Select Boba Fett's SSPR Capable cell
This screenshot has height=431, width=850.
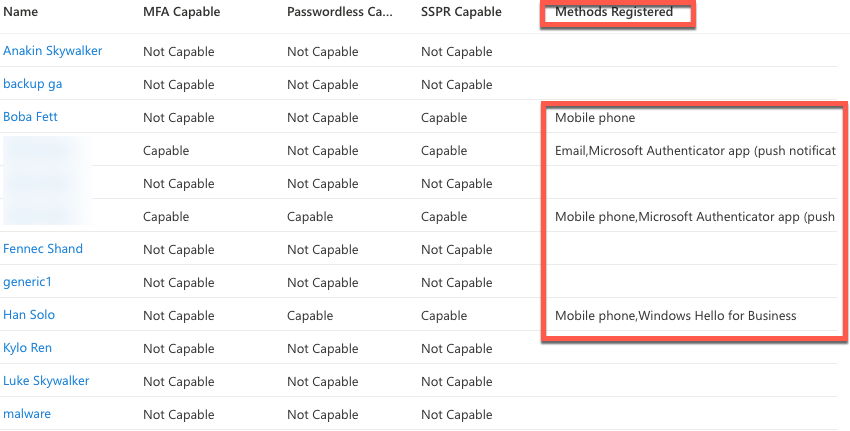(444, 118)
